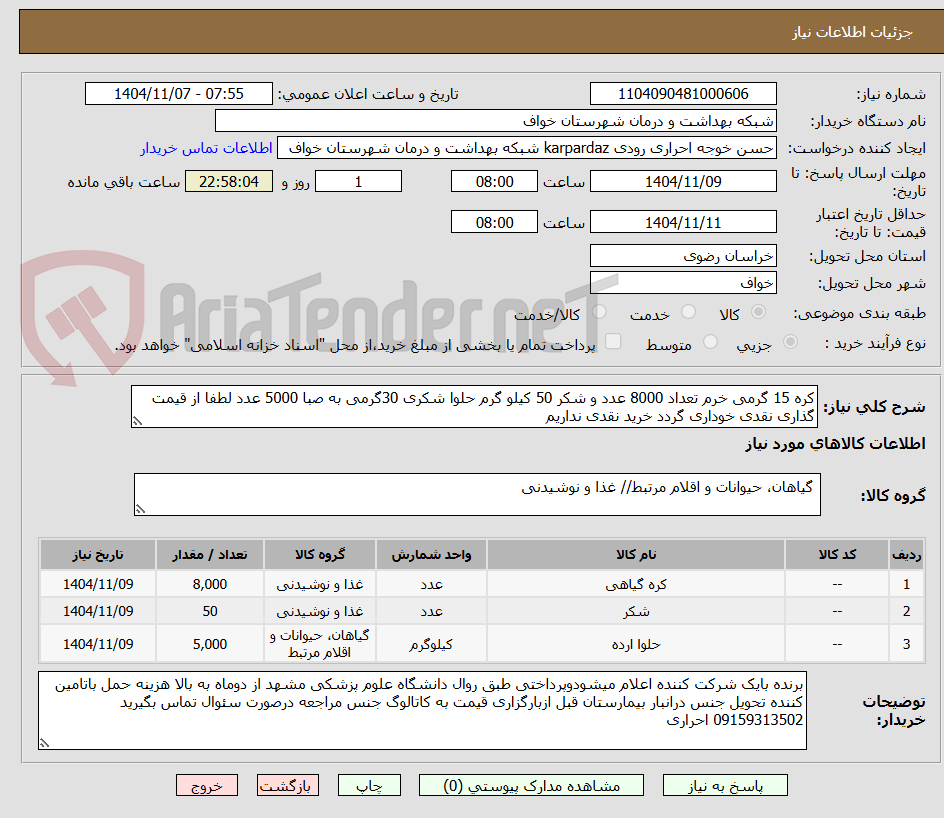The image size is (944, 818).
Task: Open اطلاعات تماس خریدار link
Action: (x=206, y=148)
